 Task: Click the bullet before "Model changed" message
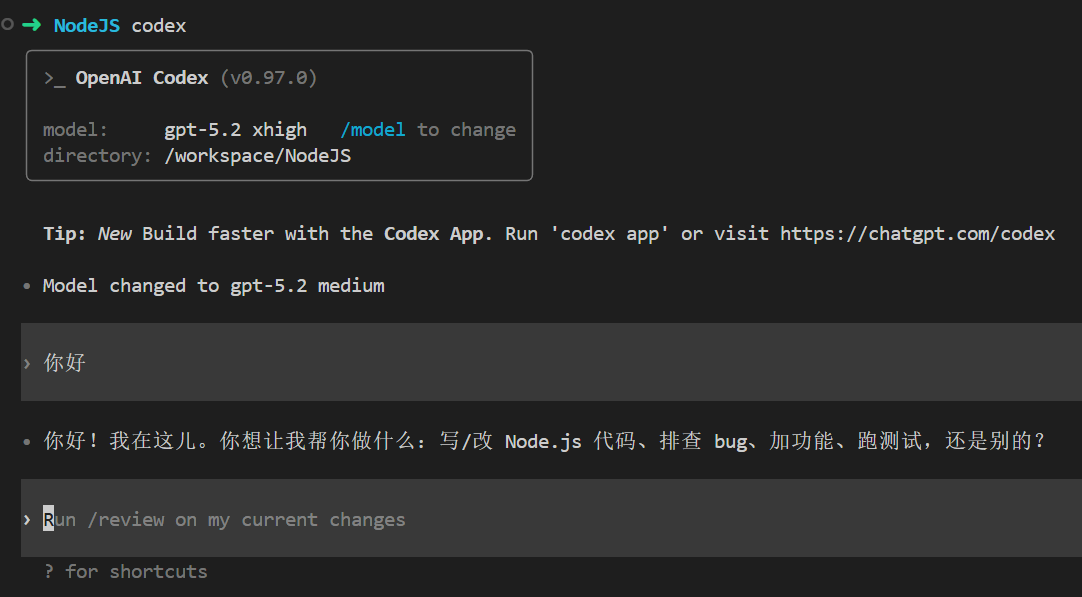click(x=27, y=286)
